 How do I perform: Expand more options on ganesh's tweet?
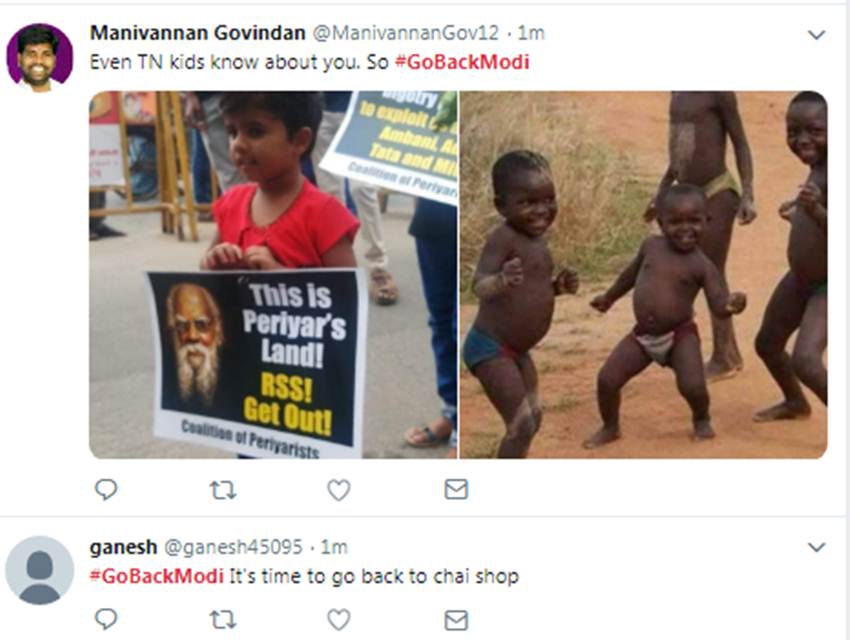tap(816, 547)
